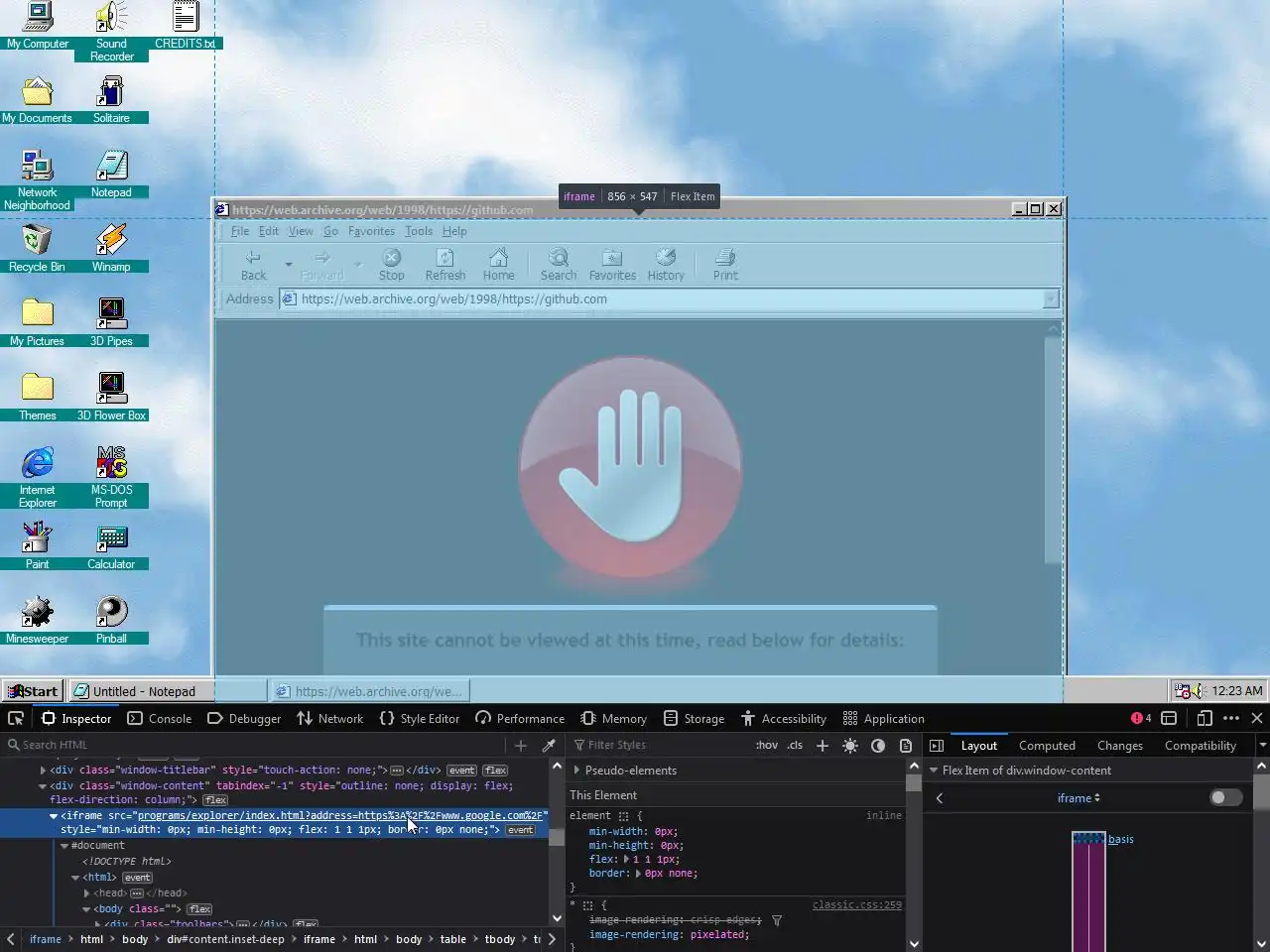Click the Start button on the taskbar
The image size is (1270, 952).
[x=33, y=690]
